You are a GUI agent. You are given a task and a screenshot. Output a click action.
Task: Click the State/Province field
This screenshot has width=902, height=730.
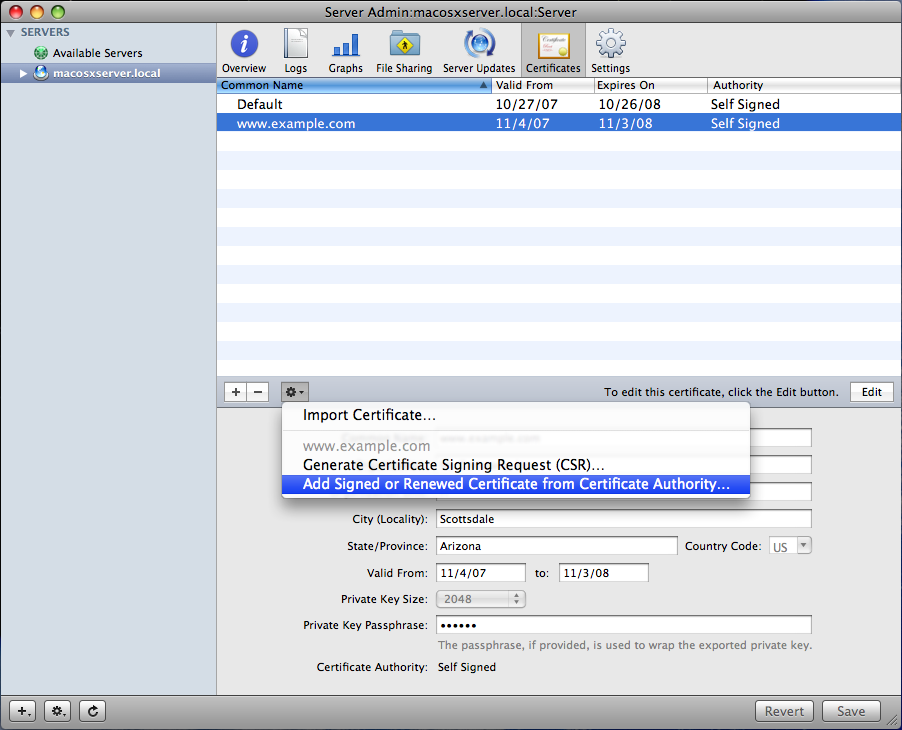coord(556,546)
